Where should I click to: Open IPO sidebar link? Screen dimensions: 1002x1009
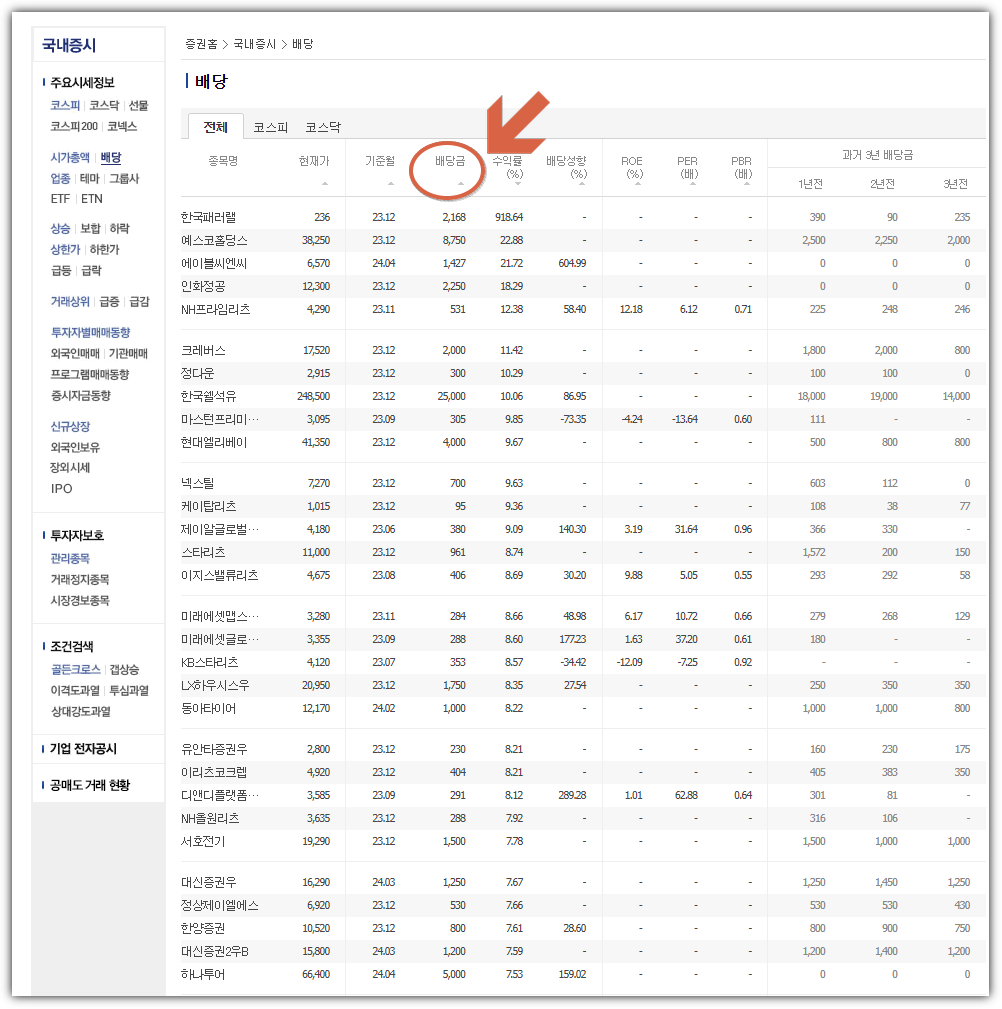tap(62, 488)
